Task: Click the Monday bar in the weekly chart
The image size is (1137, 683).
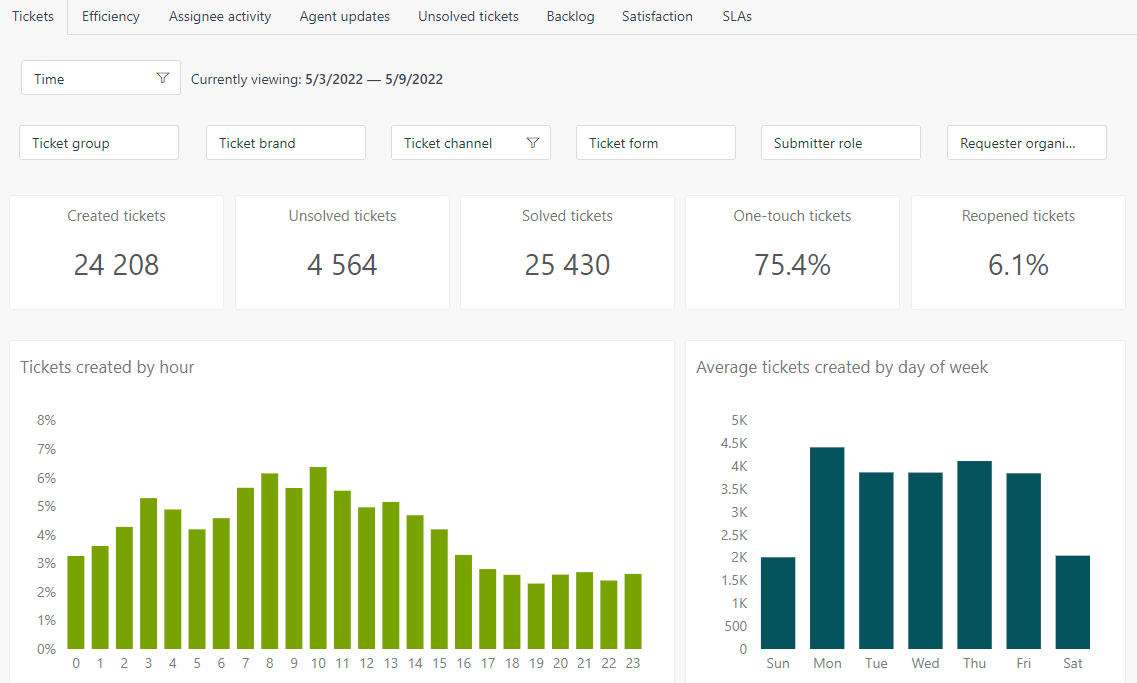Action: 827,545
